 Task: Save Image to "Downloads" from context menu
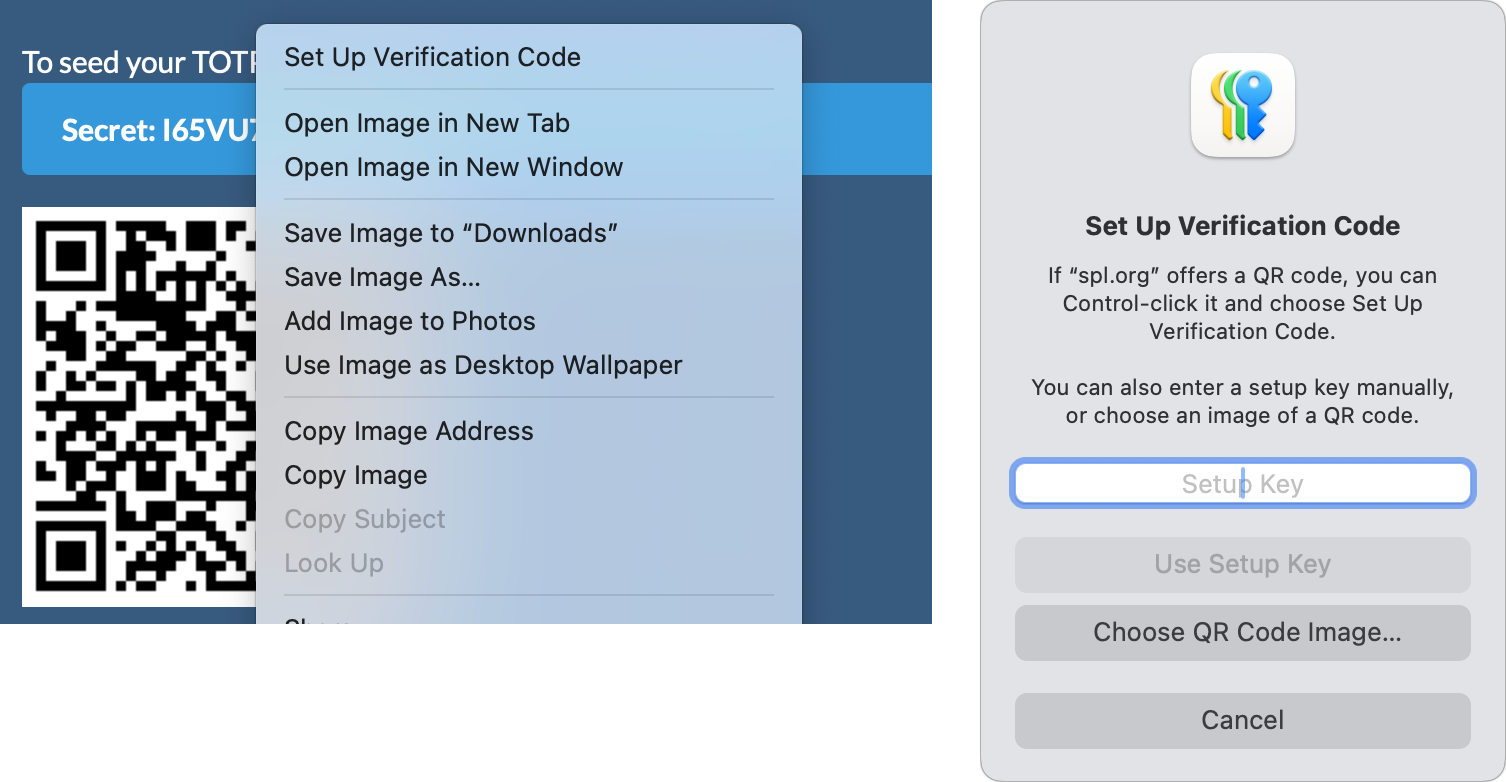(451, 233)
